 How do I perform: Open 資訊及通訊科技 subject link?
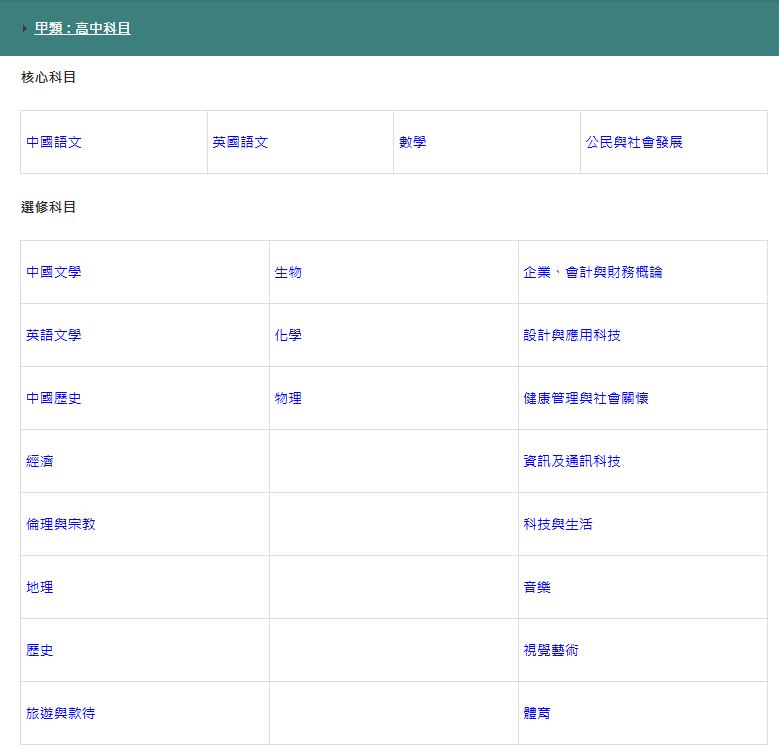(x=571, y=461)
